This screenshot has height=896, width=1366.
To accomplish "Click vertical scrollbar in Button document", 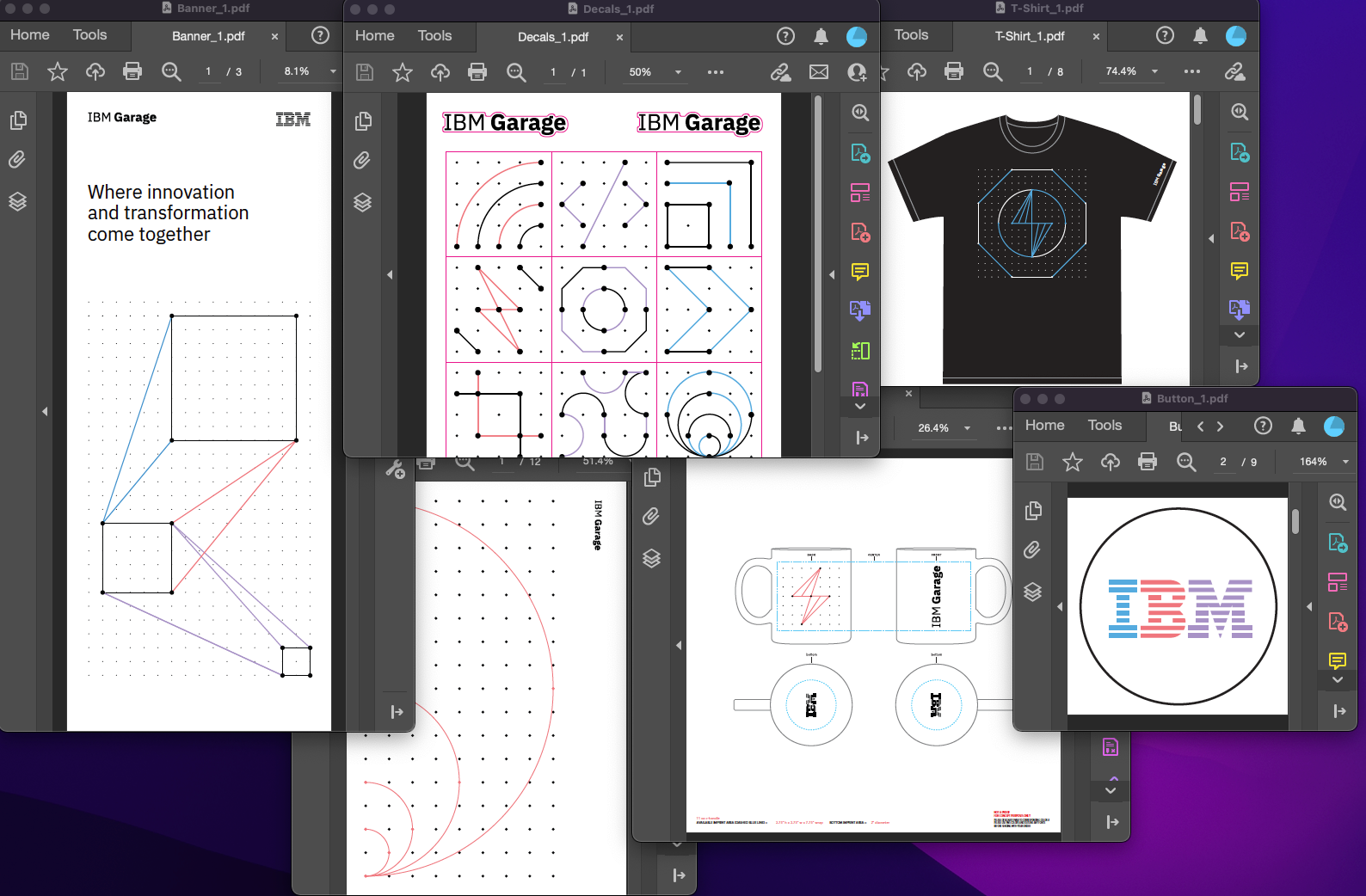I will point(1295,521).
